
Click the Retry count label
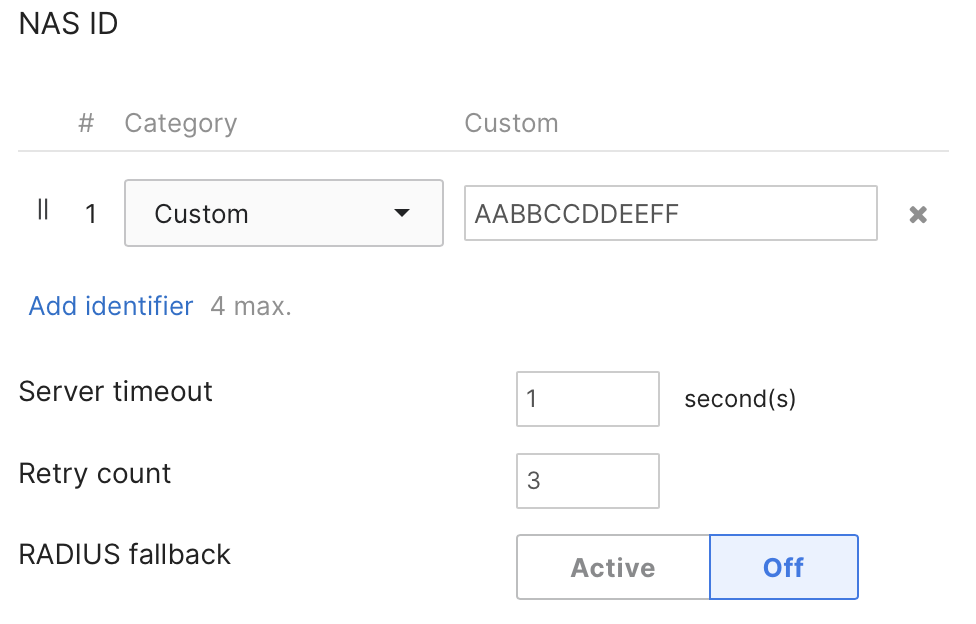pyautogui.click(x=95, y=473)
